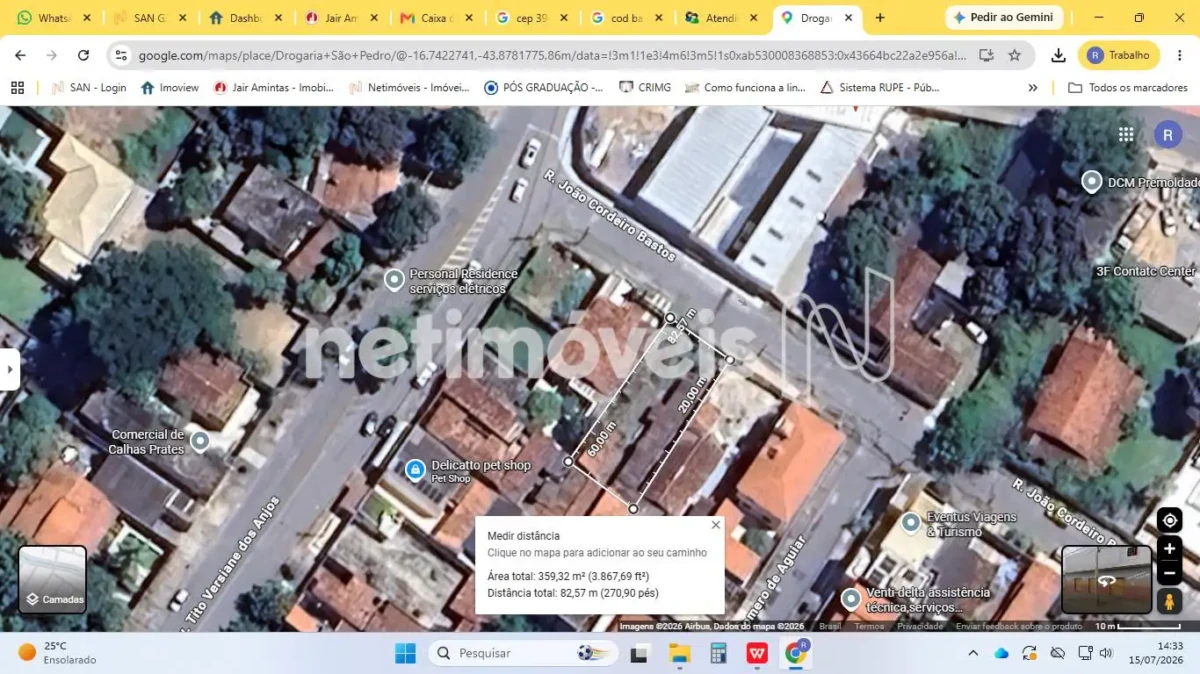
Task: Open Google apps grid icon
Action: 1126,134
